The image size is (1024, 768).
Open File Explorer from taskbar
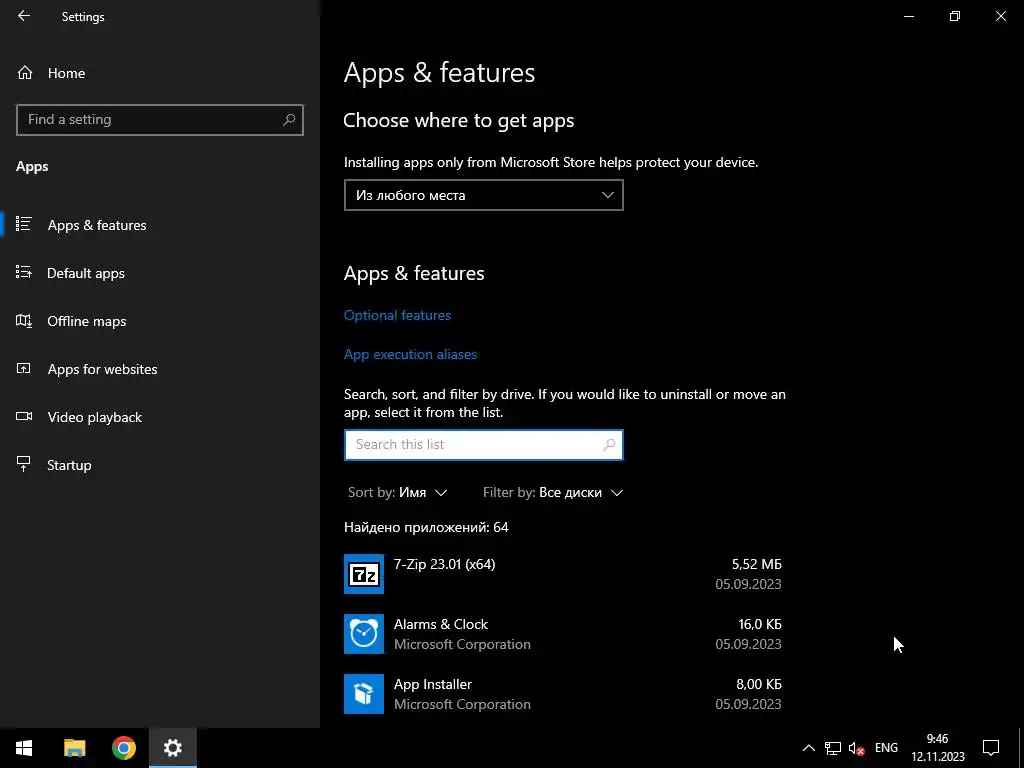pyautogui.click(x=74, y=748)
